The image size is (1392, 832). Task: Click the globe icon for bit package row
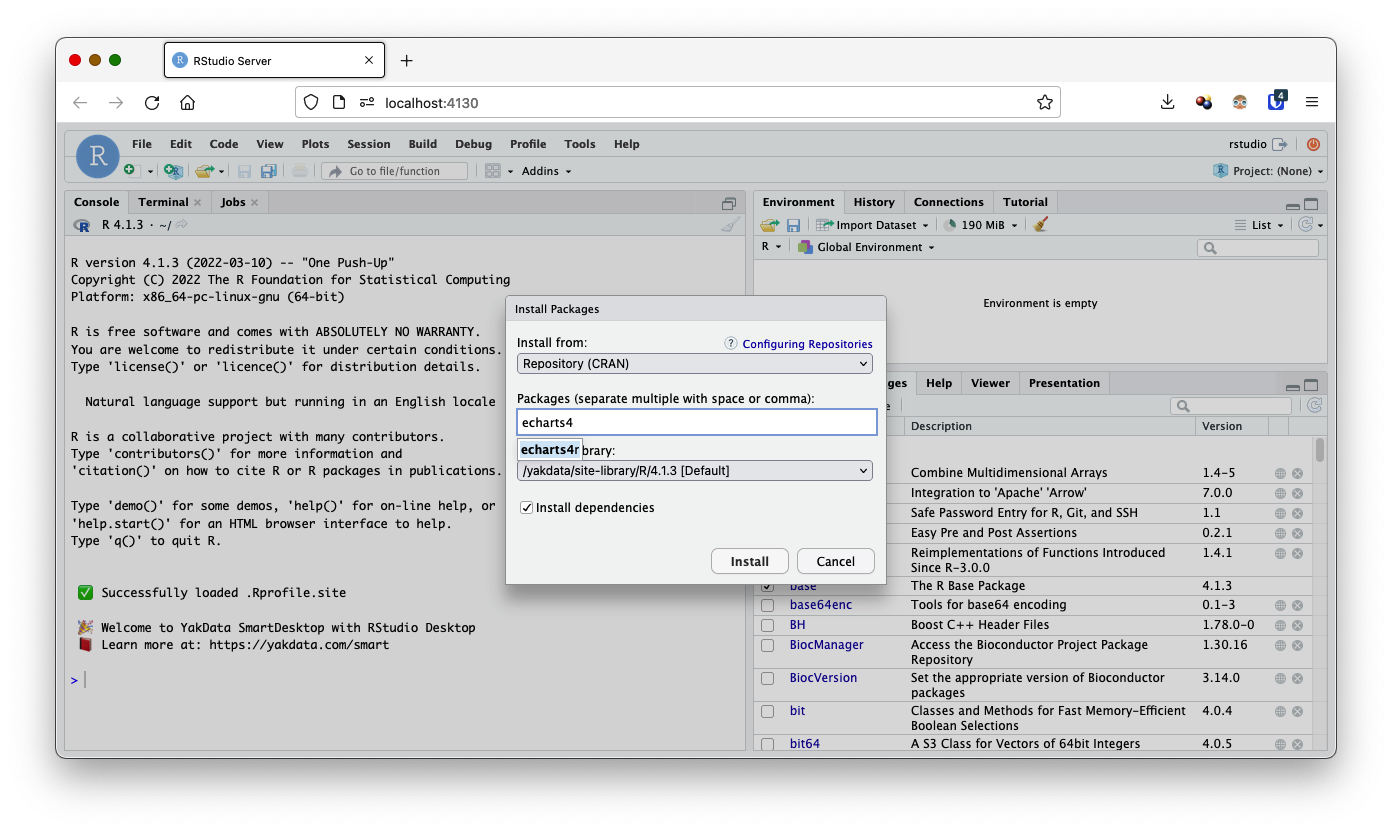click(1280, 711)
